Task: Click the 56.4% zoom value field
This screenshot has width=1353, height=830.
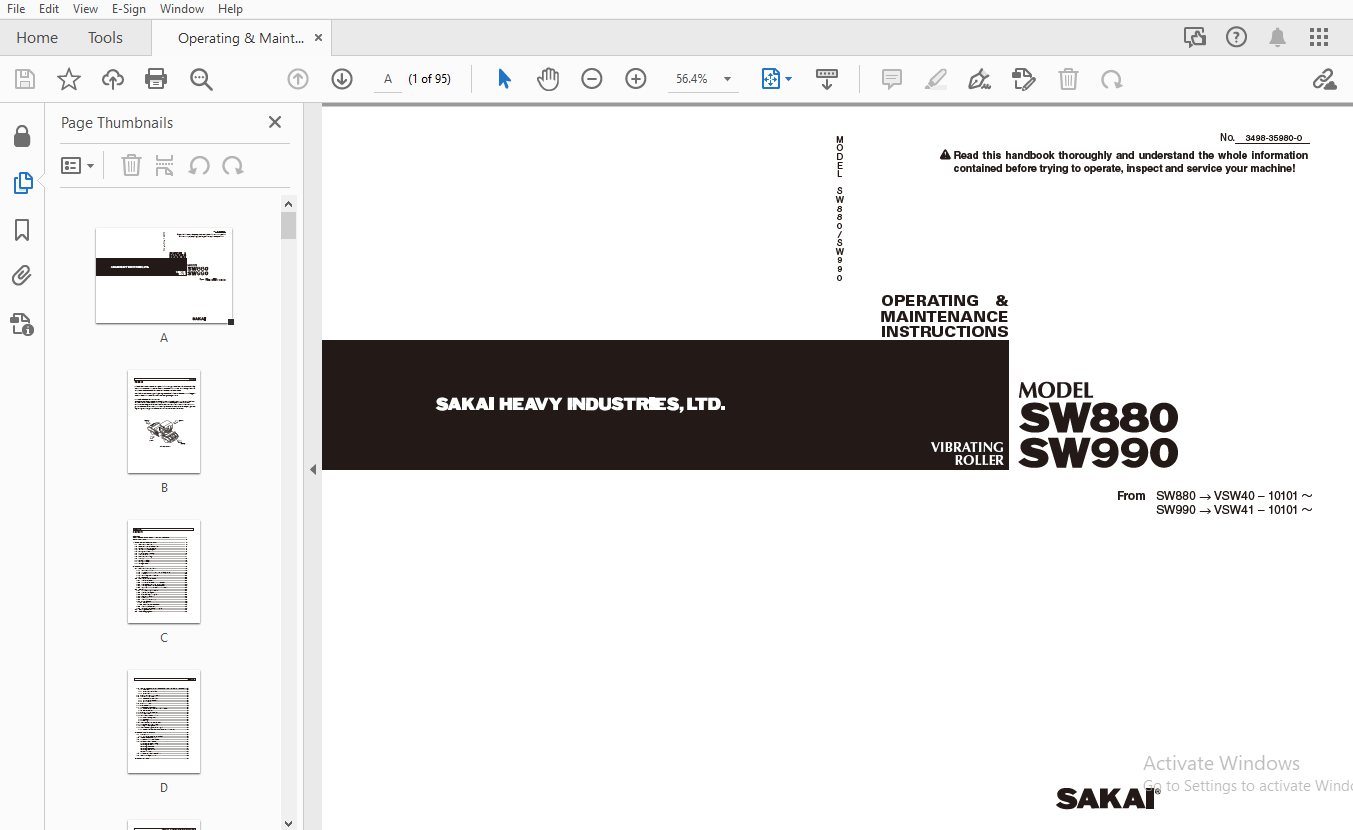Action: click(x=692, y=79)
